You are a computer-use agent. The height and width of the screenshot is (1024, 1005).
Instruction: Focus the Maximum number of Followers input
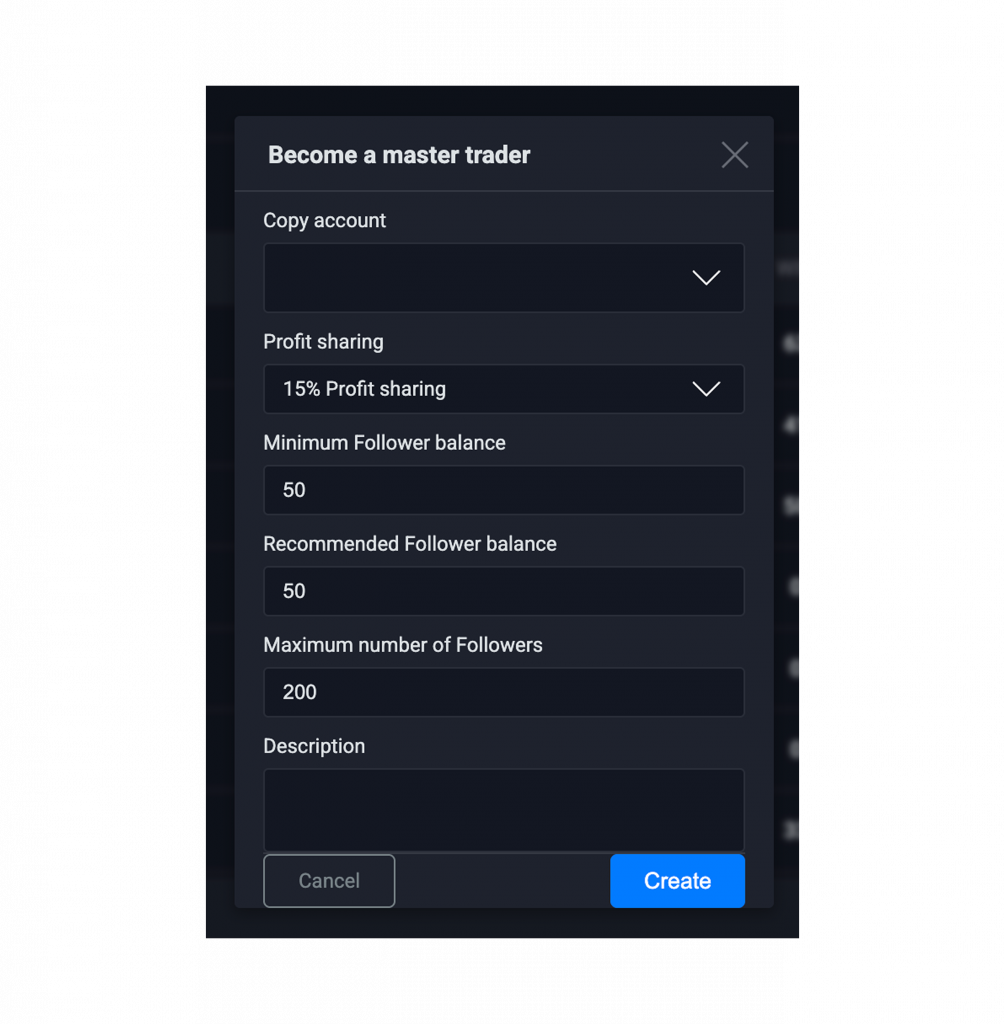click(503, 692)
